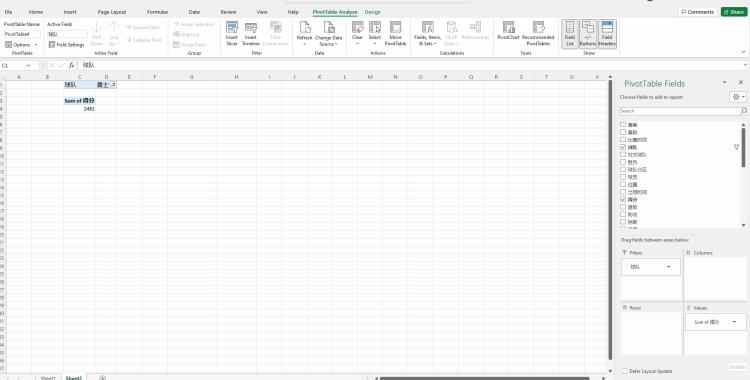Check the 位置 field checkbox
Screen dimensions: 750x380
coord(623,184)
